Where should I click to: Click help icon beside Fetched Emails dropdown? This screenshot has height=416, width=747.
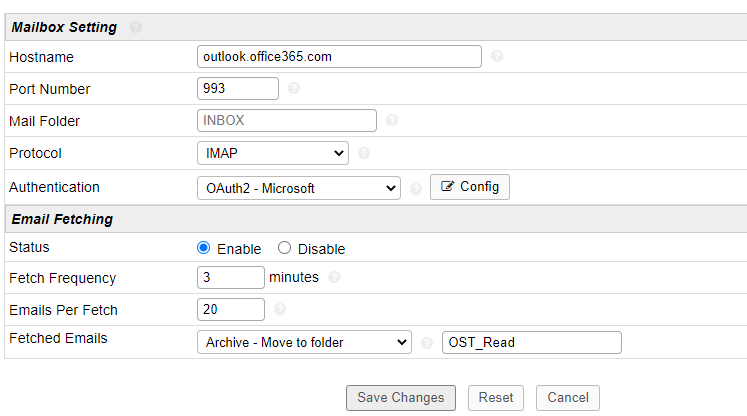pos(427,343)
